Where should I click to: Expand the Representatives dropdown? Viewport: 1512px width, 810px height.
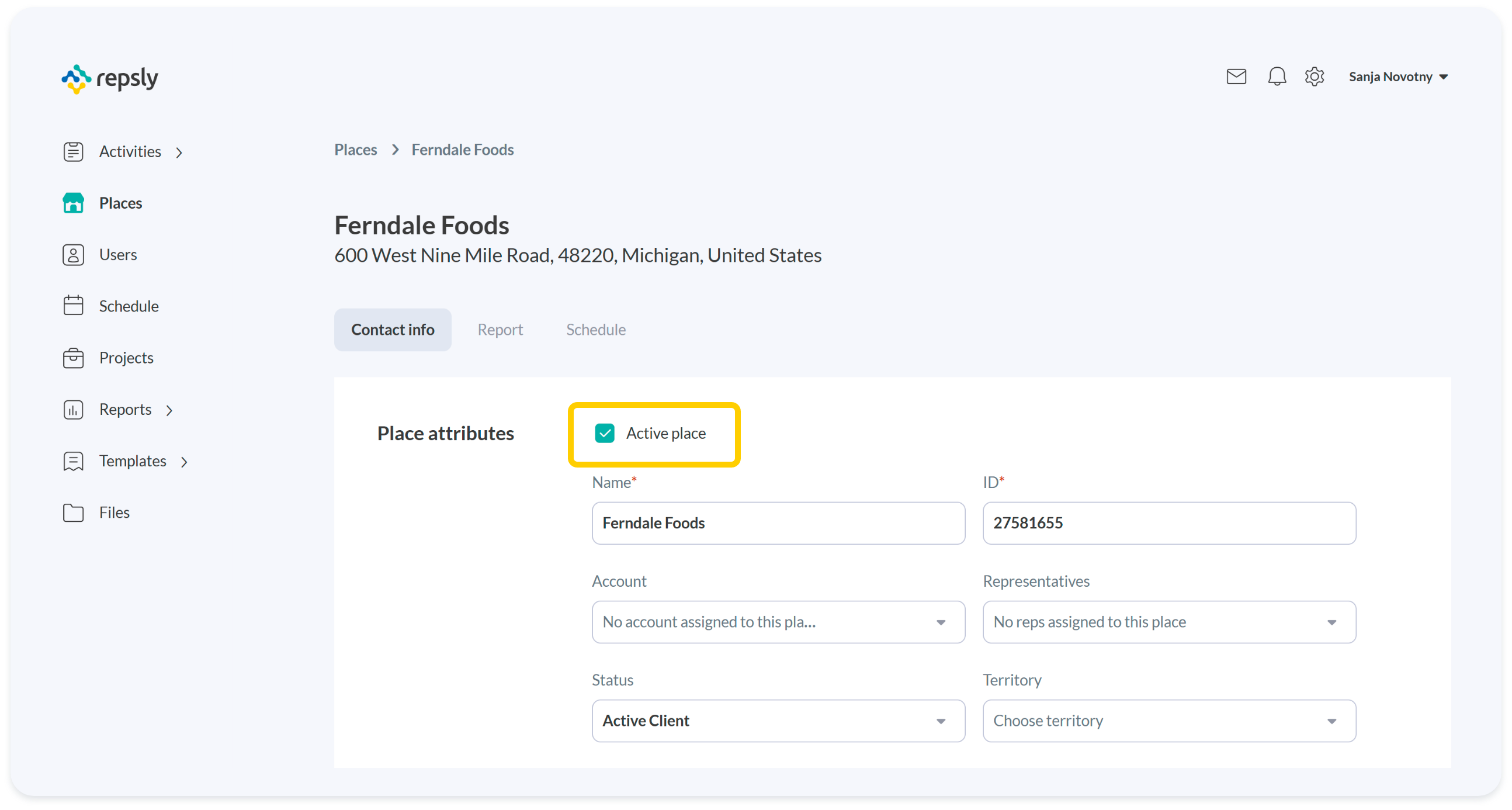pyautogui.click(x=1168, y=622)
